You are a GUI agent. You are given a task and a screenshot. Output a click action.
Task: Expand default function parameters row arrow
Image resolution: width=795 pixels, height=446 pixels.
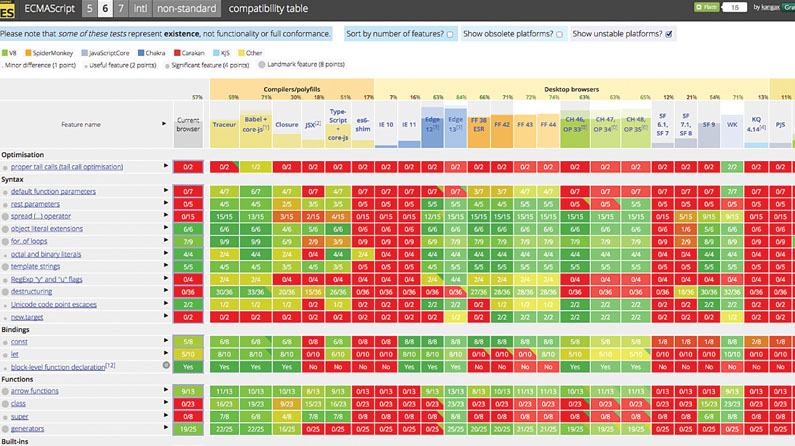(166, 191)
